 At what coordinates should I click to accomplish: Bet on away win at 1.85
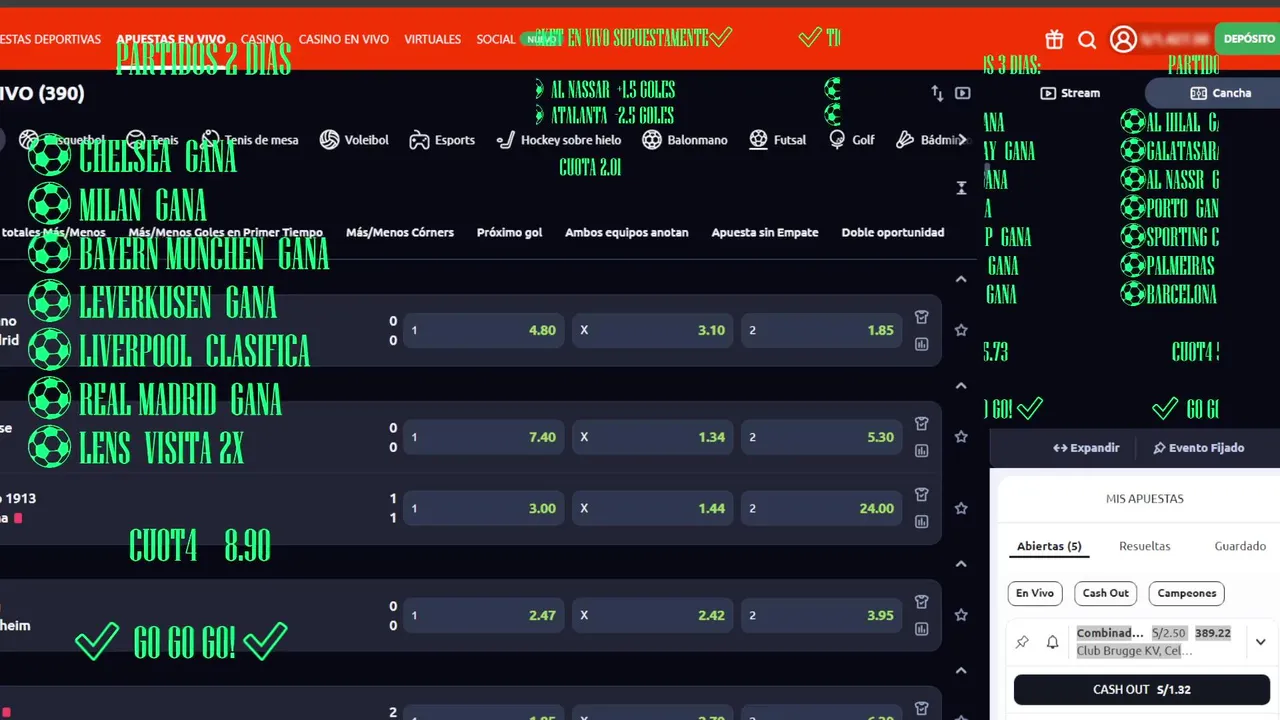(x=822, y=330)
